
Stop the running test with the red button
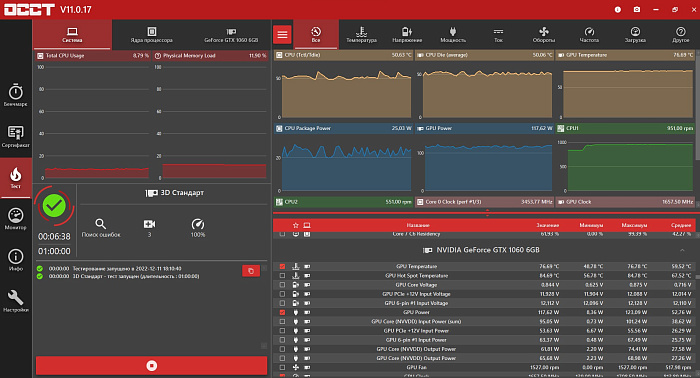coord(151,366)
